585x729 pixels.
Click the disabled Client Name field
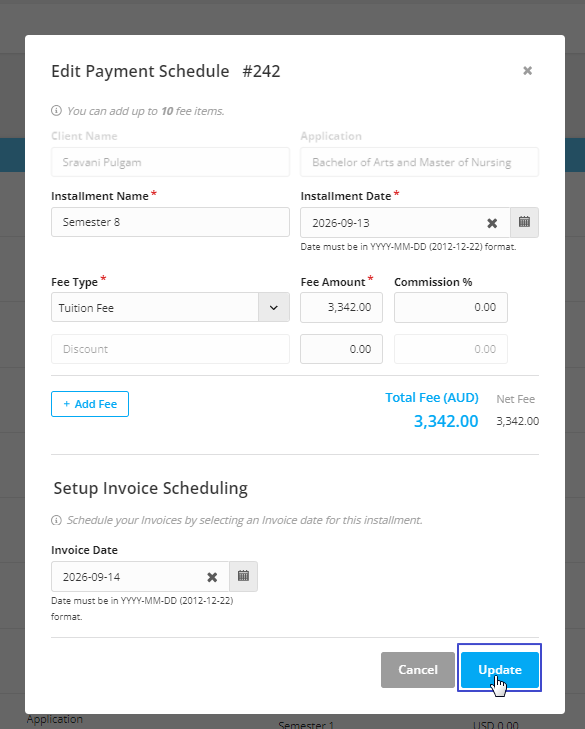click(170, 162)
